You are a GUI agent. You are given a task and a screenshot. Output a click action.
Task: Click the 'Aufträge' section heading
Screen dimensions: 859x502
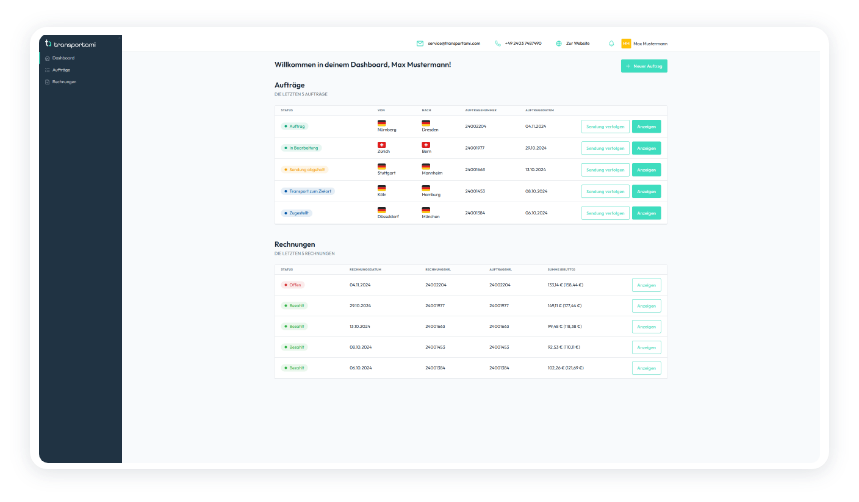click(289, 85)
